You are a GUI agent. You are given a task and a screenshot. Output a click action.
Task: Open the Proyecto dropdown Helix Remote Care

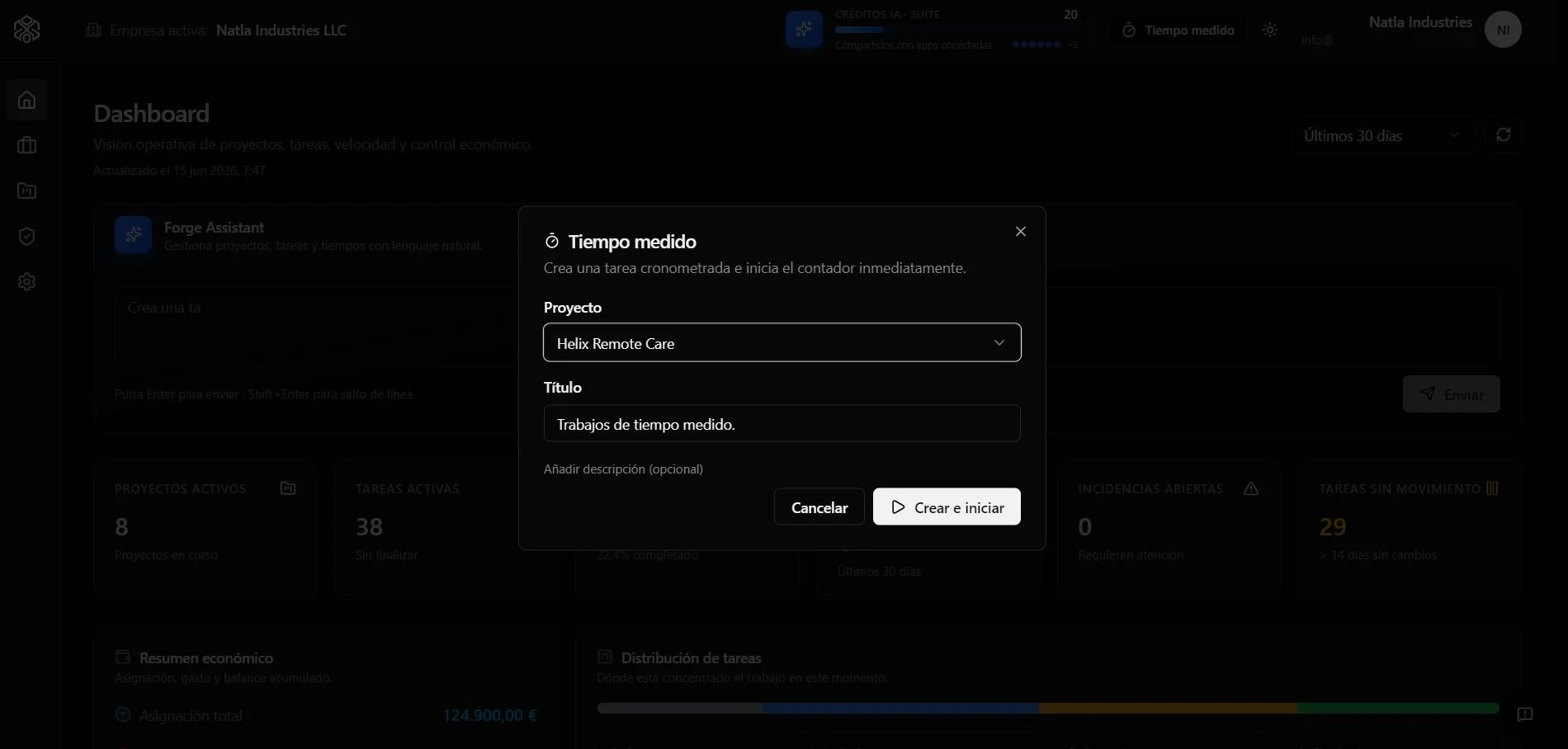(x=782, y=342)
